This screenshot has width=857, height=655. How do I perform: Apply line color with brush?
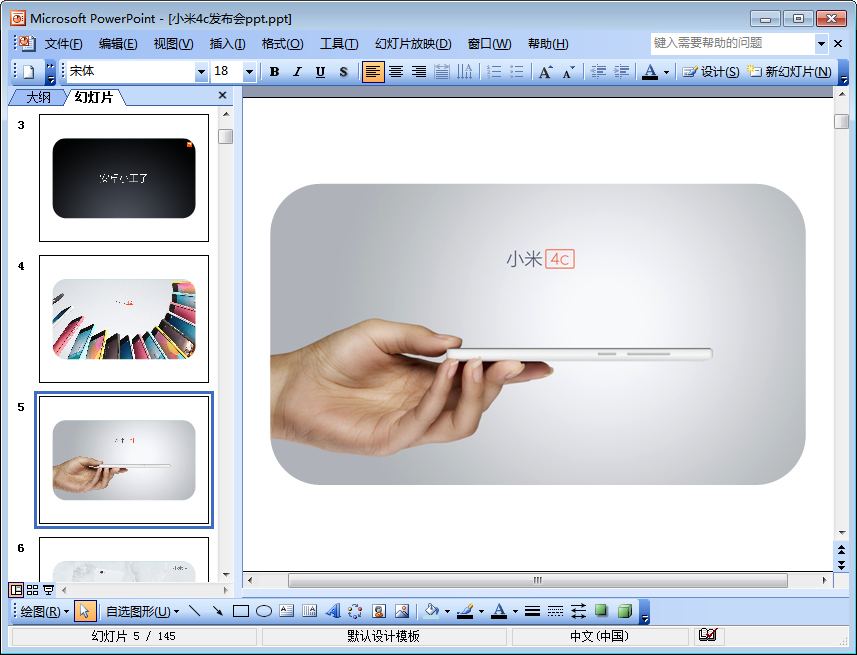pos(465,611)
